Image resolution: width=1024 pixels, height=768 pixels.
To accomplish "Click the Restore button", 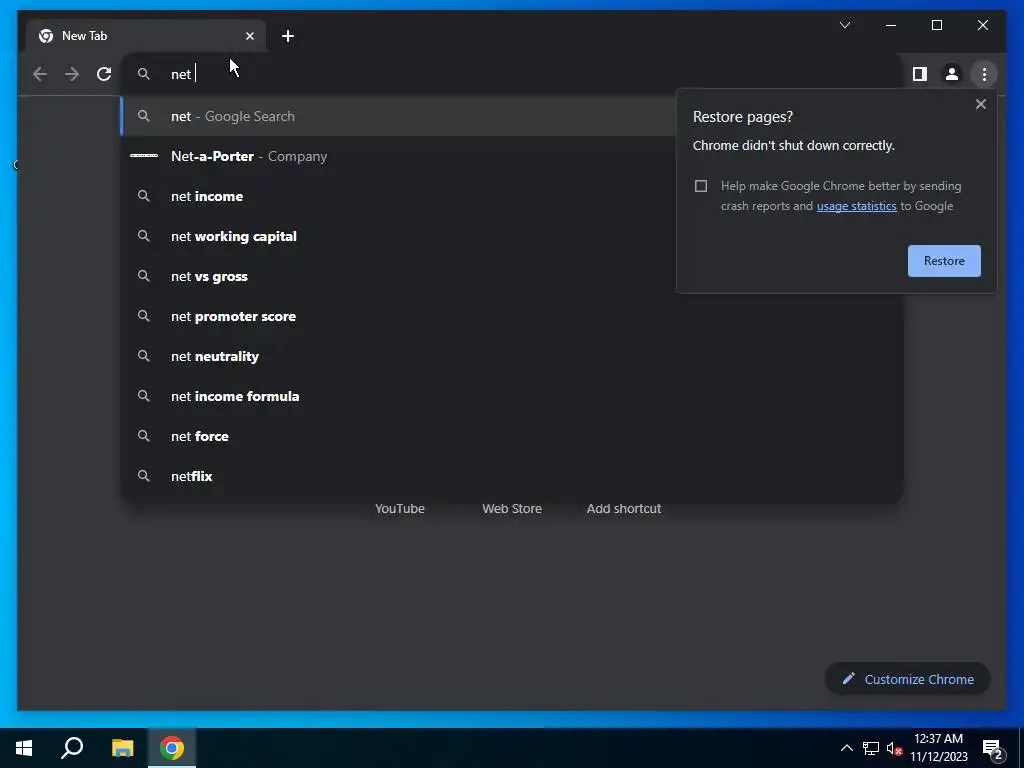I will [944, 261].
